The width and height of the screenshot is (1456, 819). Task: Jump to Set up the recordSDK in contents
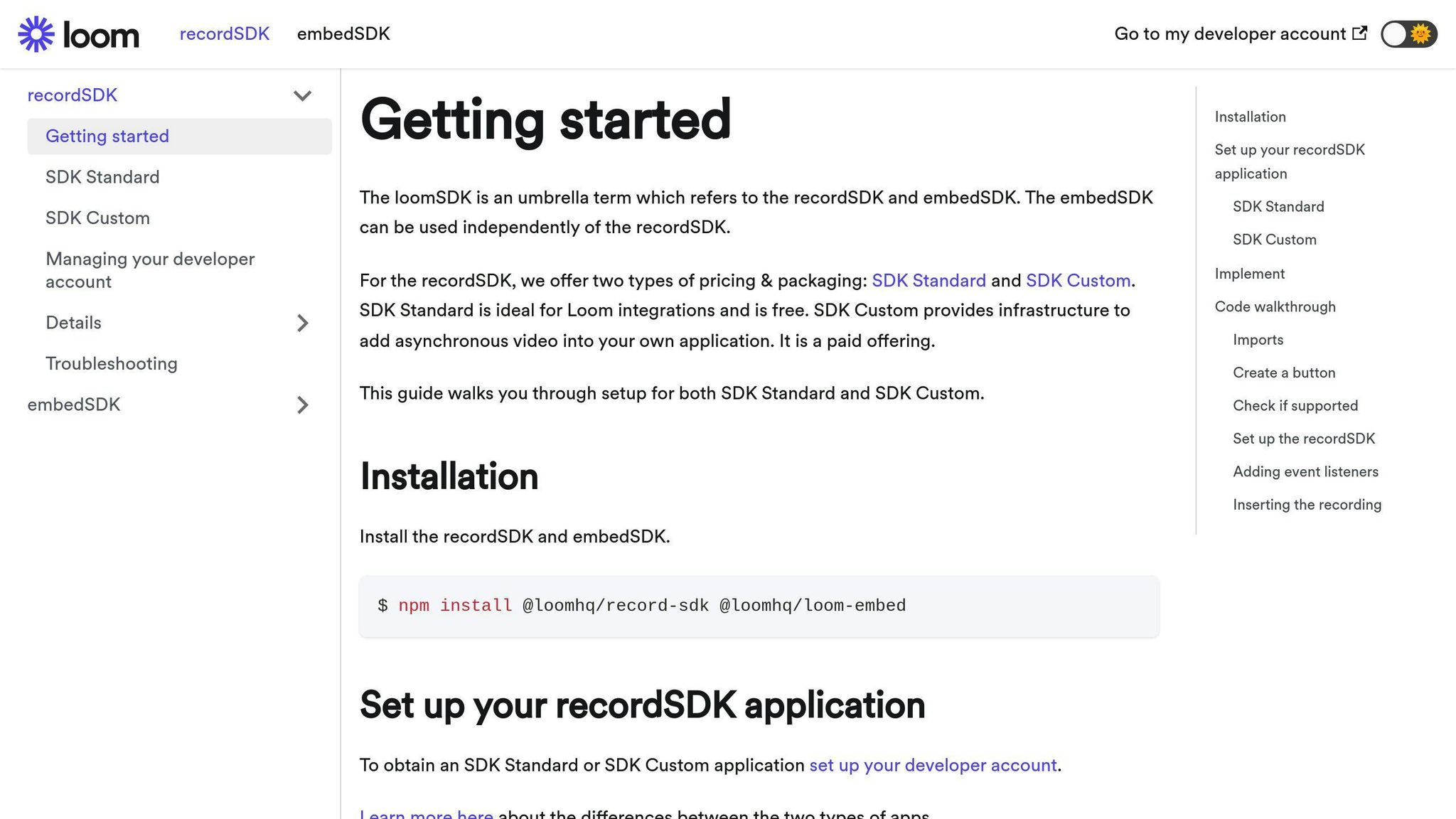[1304, 439]
